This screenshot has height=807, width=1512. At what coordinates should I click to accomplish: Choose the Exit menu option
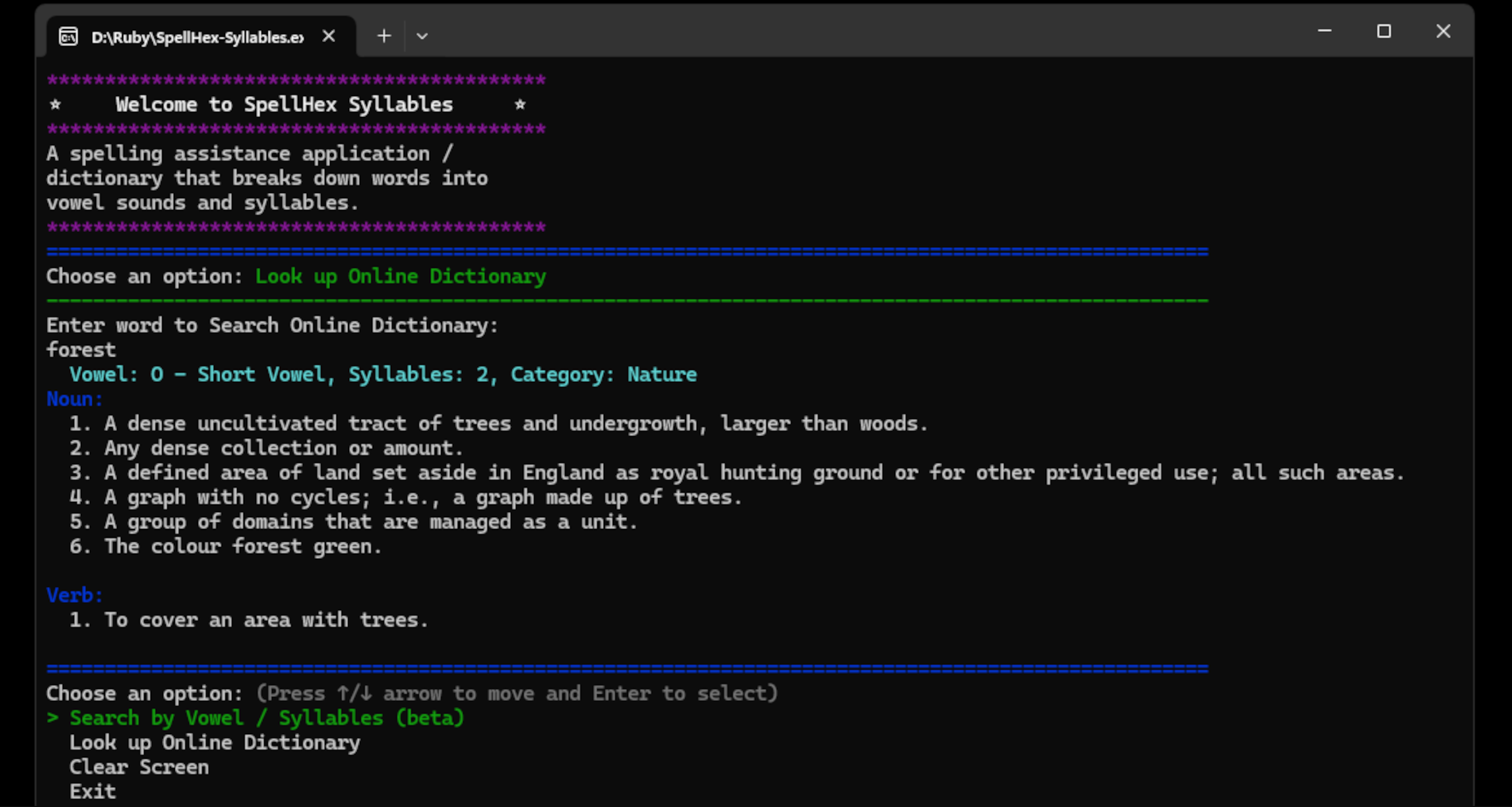(93, 792)
